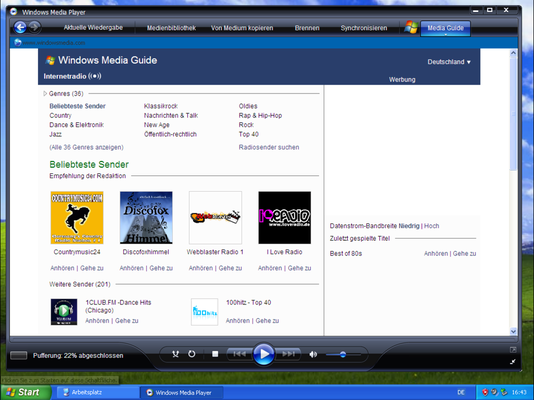Image resolution: width=534 pixels, height=400 pixels.
Task: Open the Öffentlich-rechtlich genre link
Action: click(x=170, y=134)
